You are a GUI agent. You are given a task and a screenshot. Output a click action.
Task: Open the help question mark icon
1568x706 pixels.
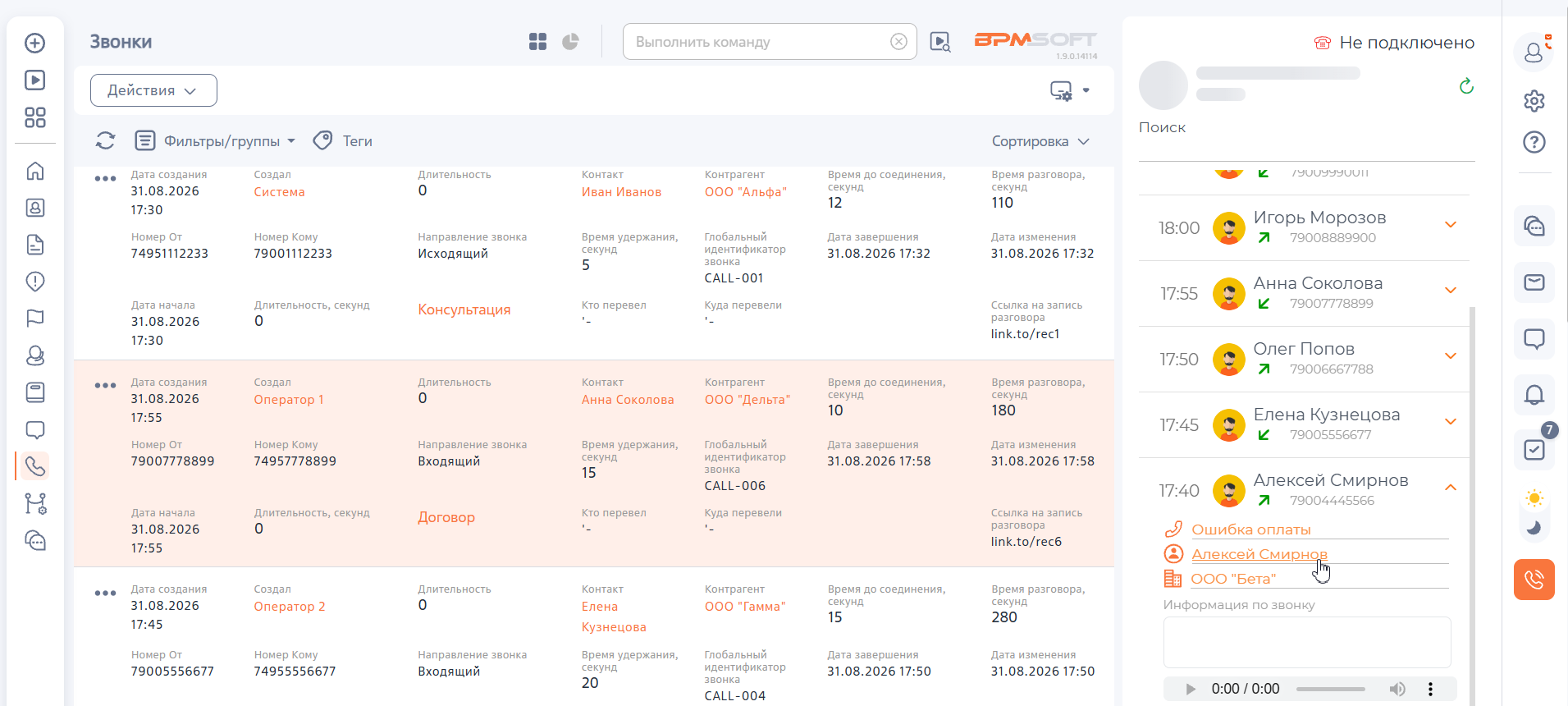point(1534,142)
